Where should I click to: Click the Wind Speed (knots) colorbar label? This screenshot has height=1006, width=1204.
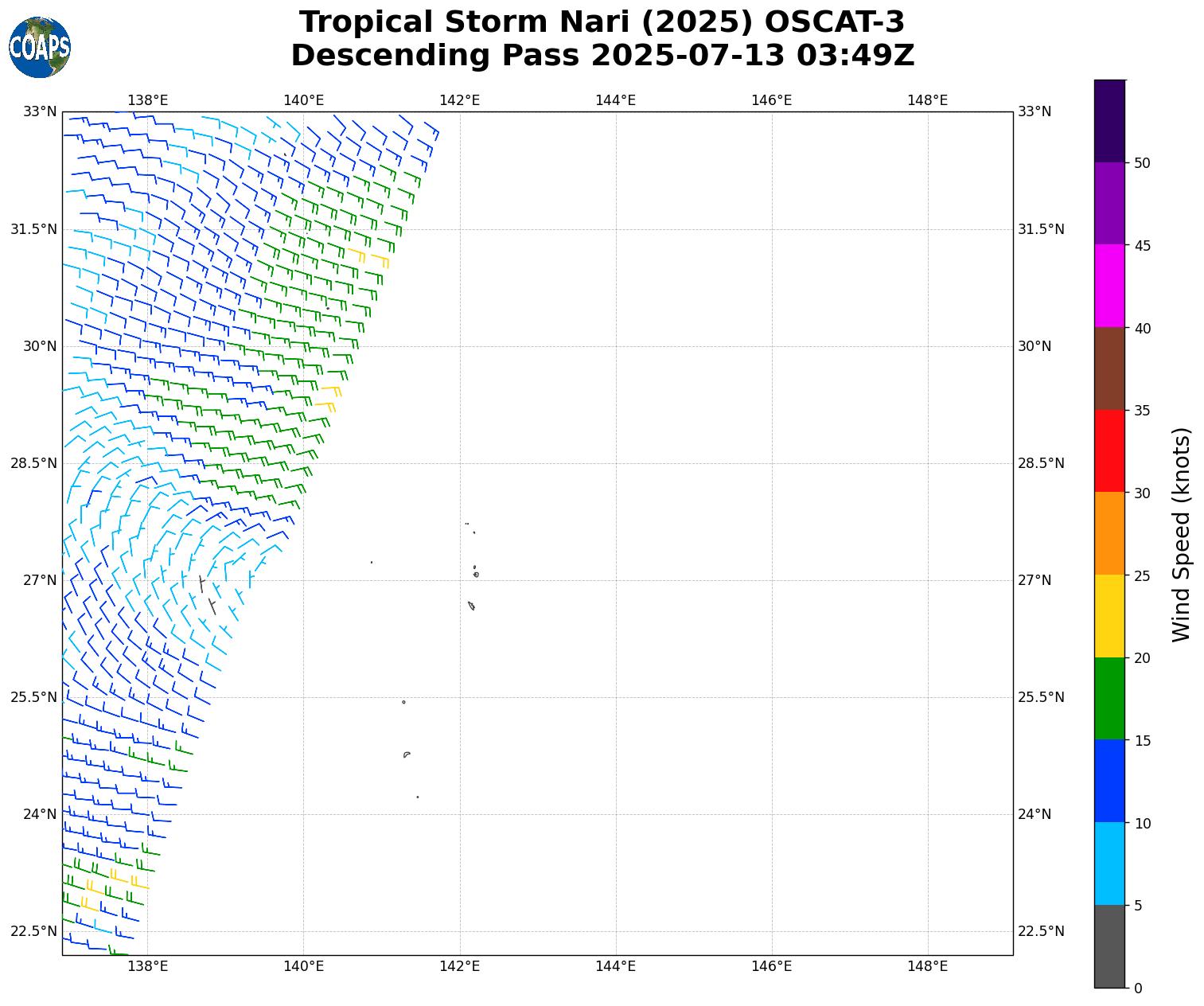tap(1182, 534)
